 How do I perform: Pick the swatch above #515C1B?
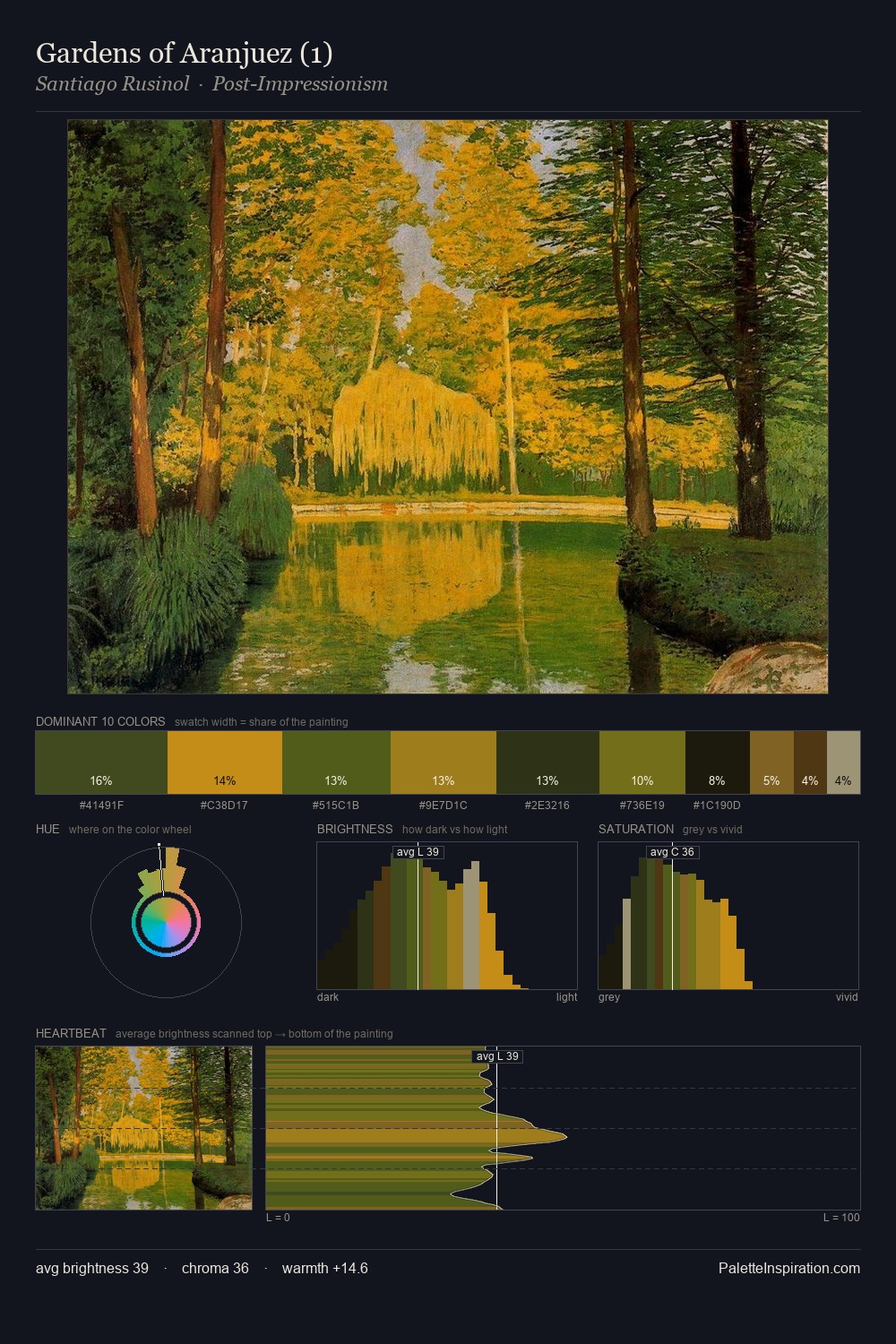pyautogui.click(x=336, y=762)
